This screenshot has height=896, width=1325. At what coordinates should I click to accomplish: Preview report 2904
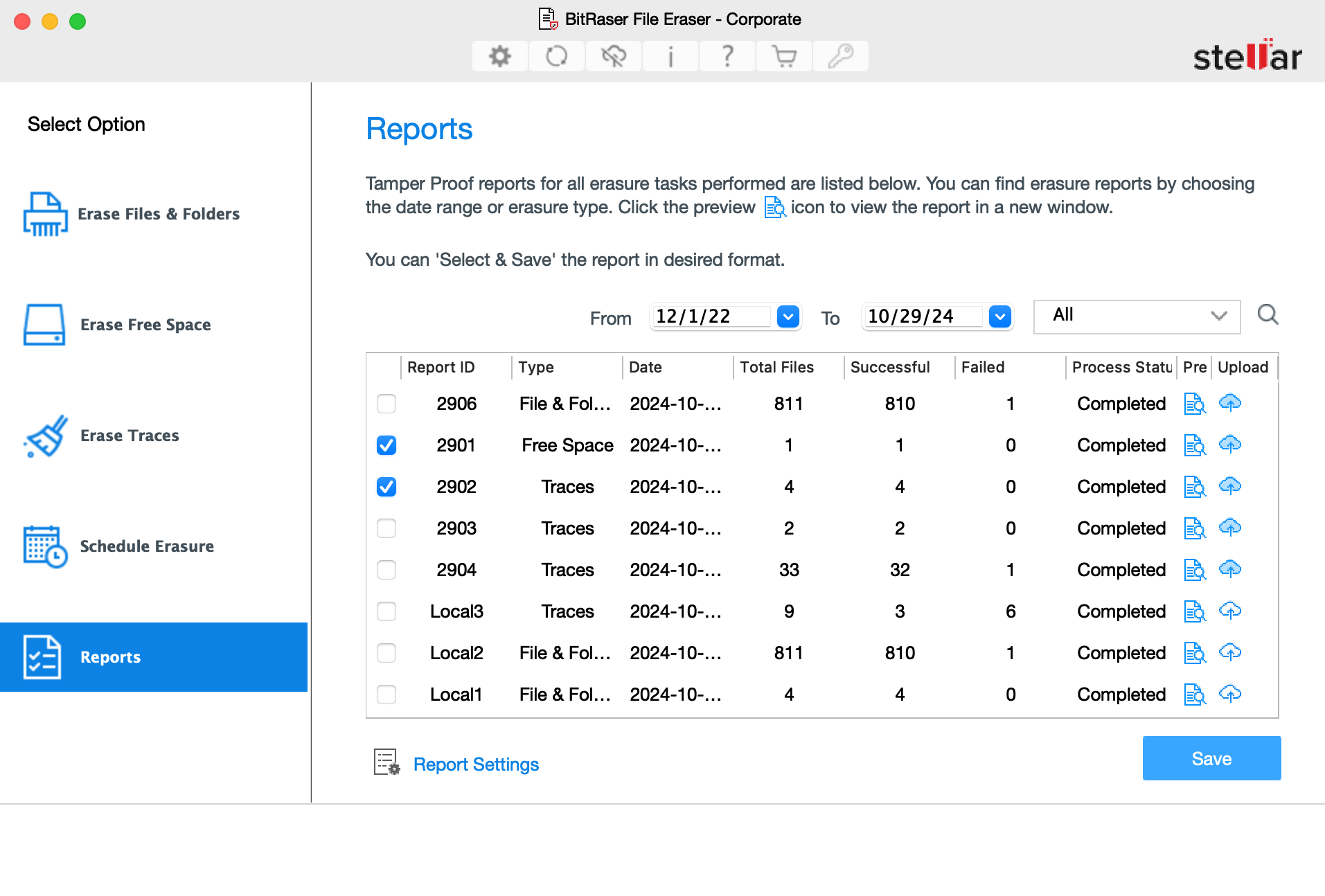click(x=1195, y=570)
